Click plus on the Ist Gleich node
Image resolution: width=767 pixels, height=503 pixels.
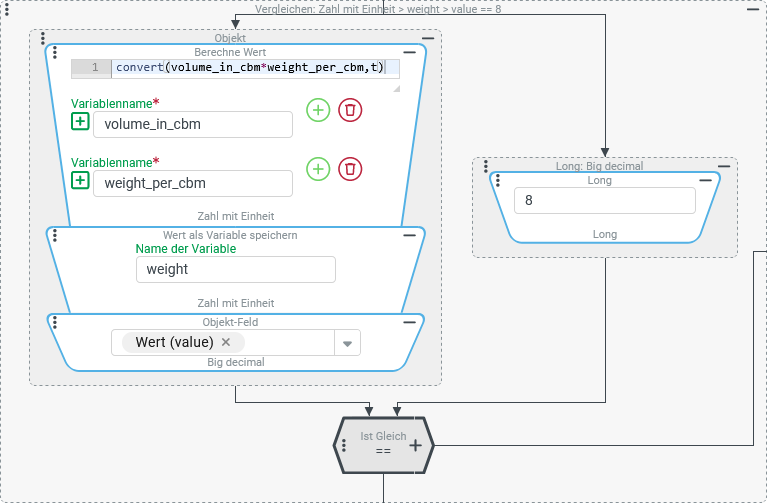(416, 445)
